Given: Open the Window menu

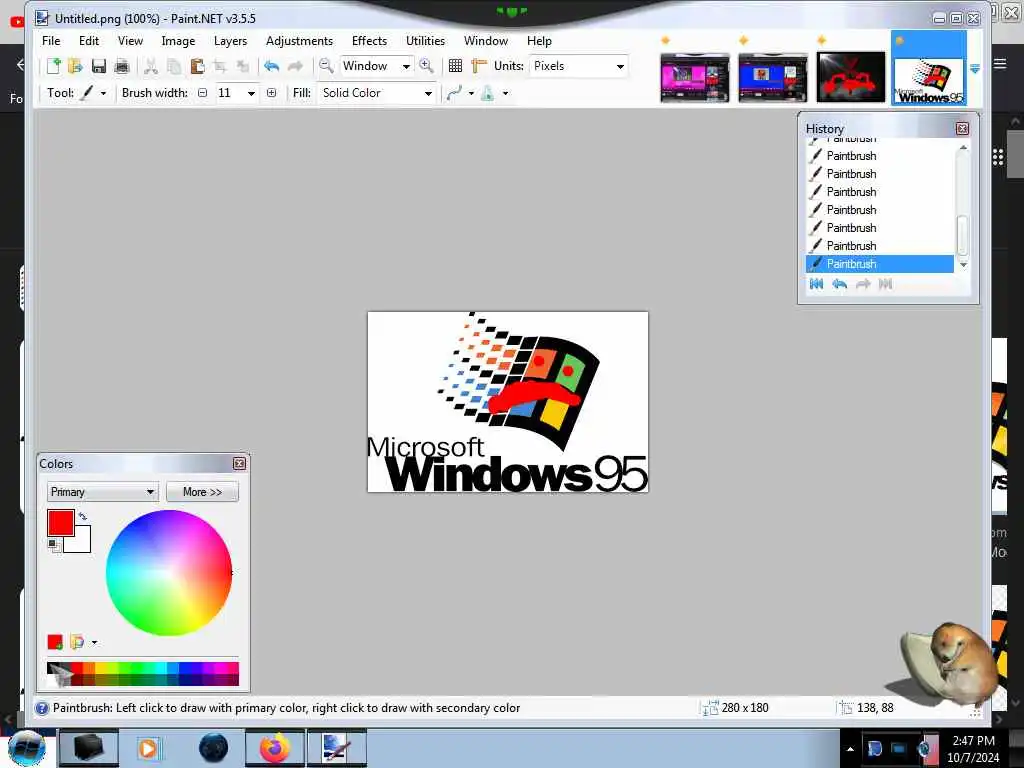Looking at the screenshot, I should 486,40.
